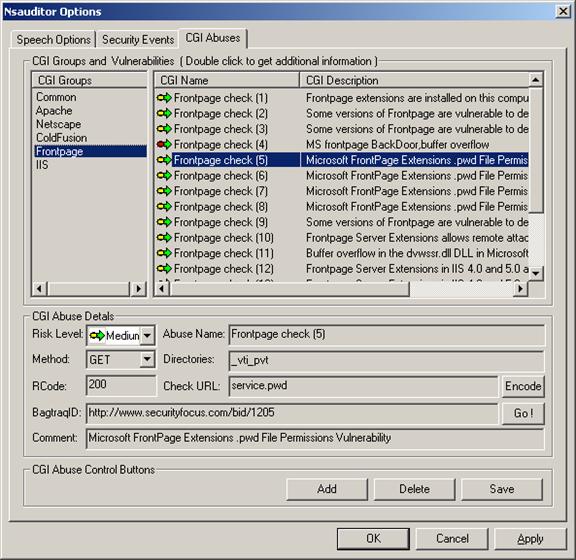Click the arrow icon of Frontpage check (8)
The width and height of the screenshot is (576, 560).
pos(164,207)
